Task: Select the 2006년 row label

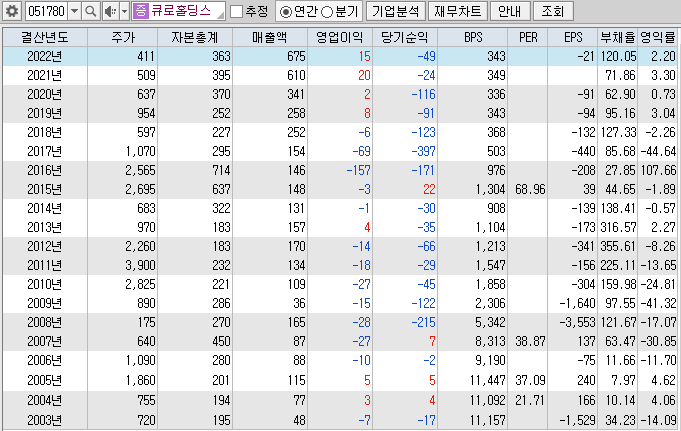Action: click(45, 361)
